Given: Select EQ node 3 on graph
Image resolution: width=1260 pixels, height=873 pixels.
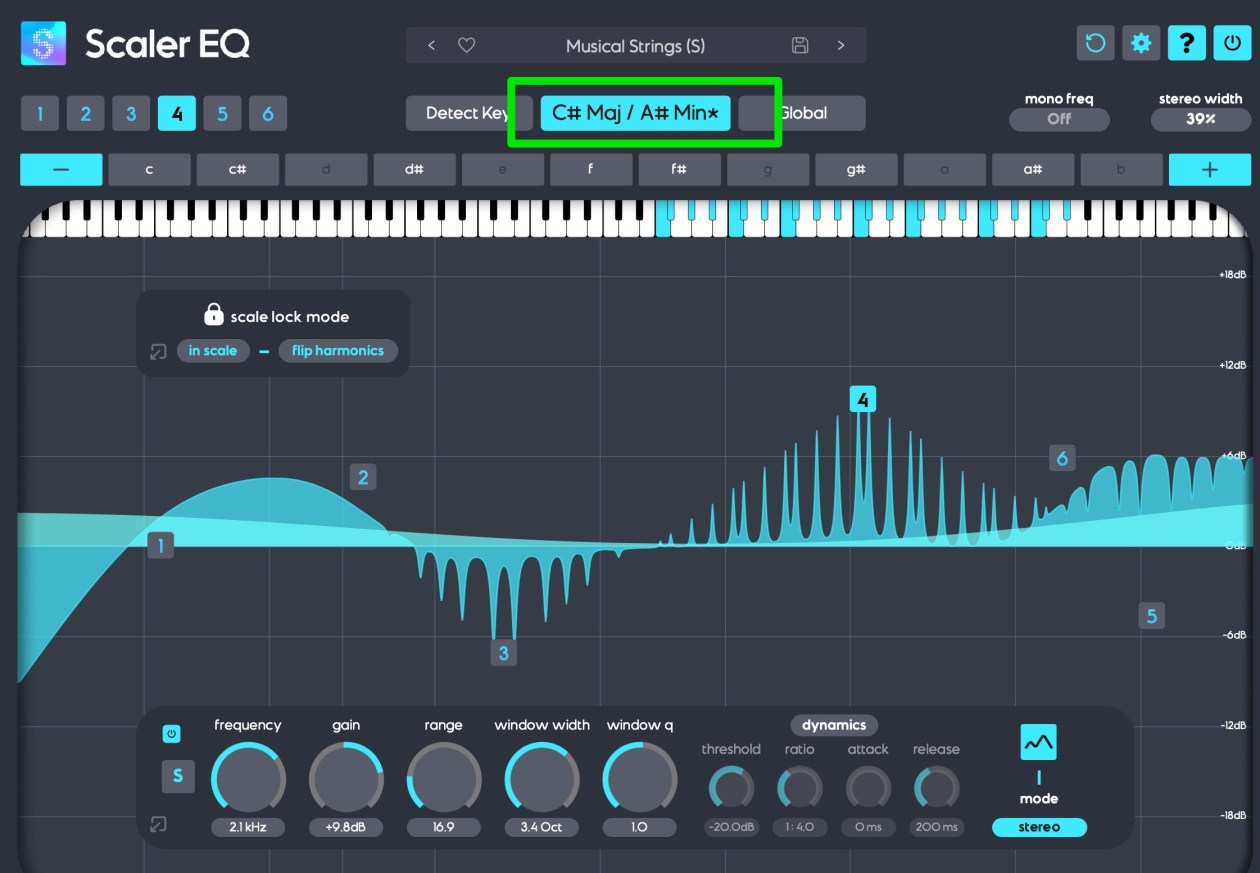Looking at the screenshot, I should tap(504, 653).
